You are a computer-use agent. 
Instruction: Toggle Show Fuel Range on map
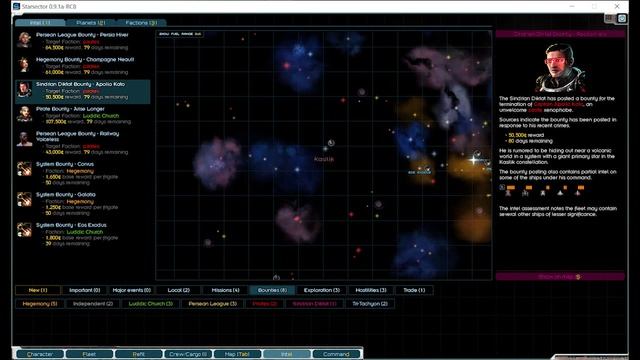pyautogui.click(x=180, y=34)
